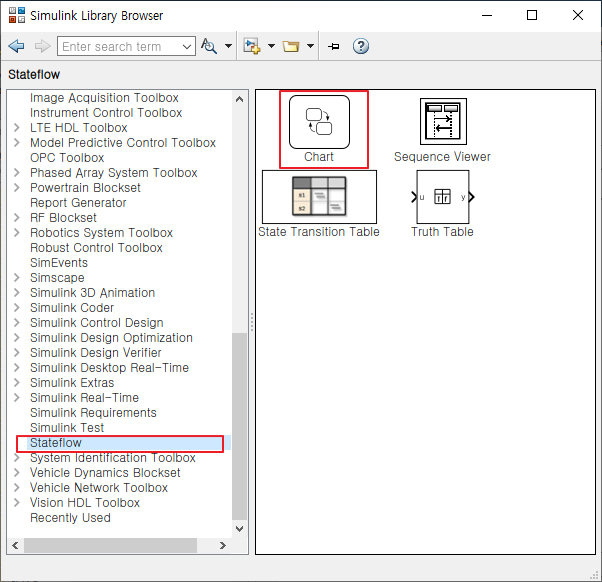Select Stateflow library in tree
This screenshot has width=602, height=582.
click(x=56, y=443)
